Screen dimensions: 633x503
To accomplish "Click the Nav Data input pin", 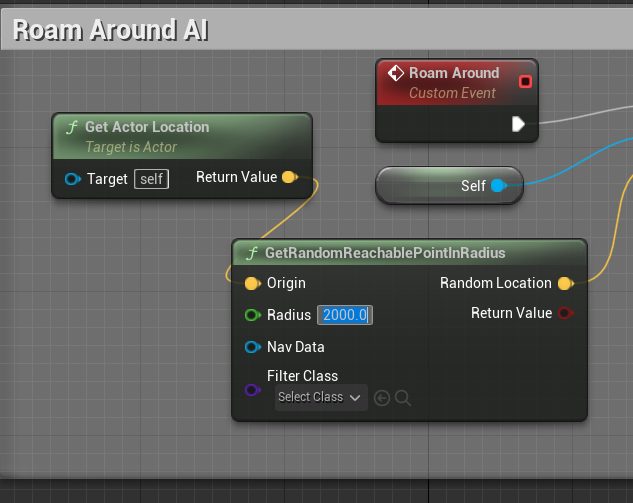I will tap(252, 347).
